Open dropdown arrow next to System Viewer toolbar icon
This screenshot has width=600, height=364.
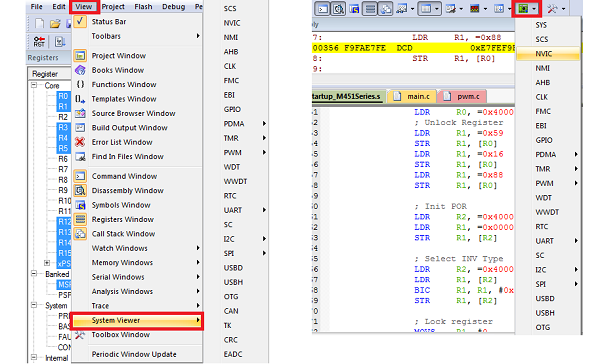534,9
